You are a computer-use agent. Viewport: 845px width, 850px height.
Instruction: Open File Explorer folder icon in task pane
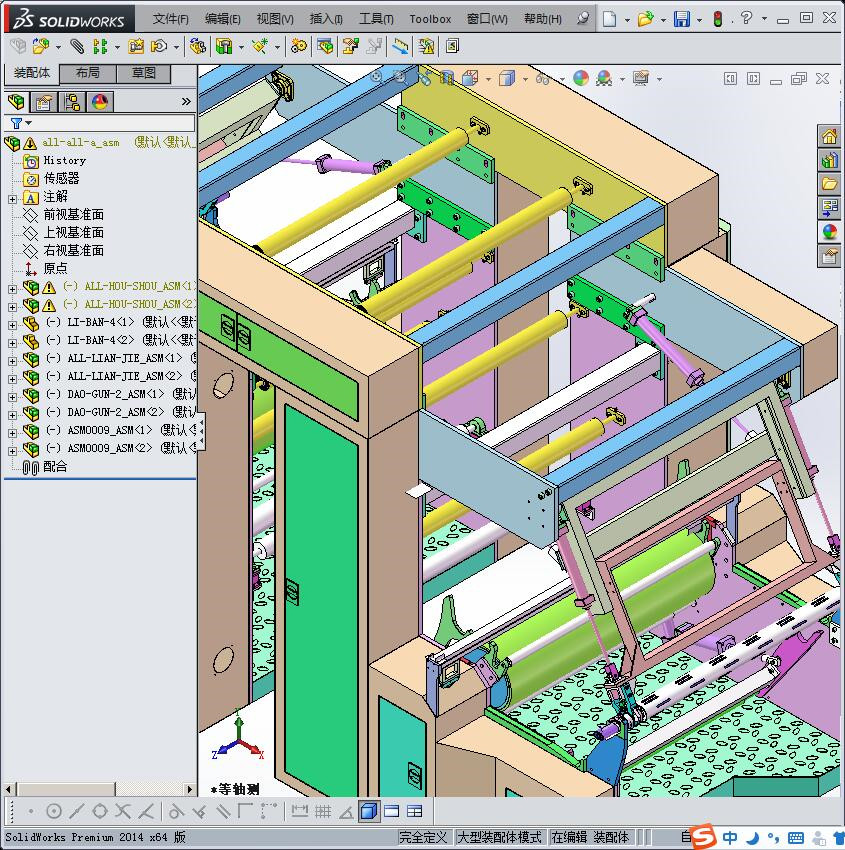pos(829,184)
